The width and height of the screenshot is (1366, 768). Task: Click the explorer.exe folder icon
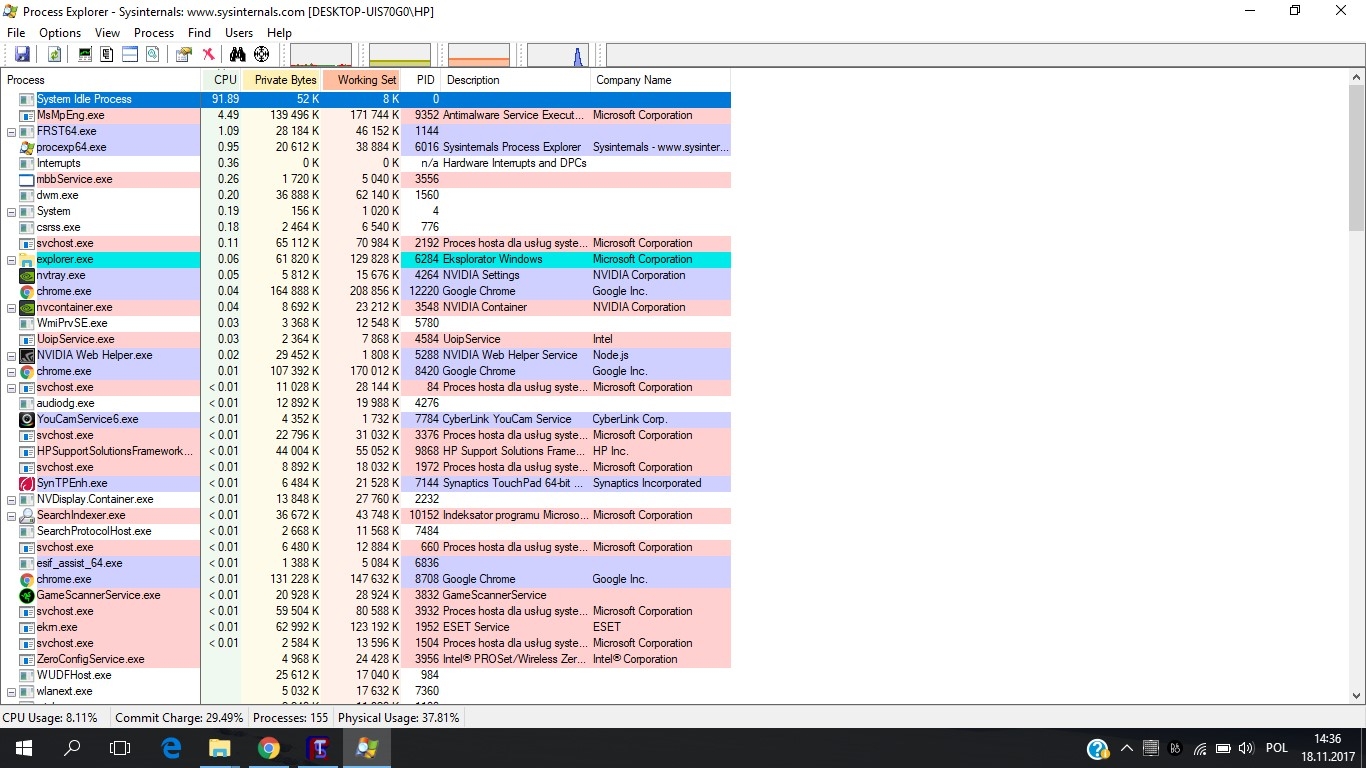27,259
